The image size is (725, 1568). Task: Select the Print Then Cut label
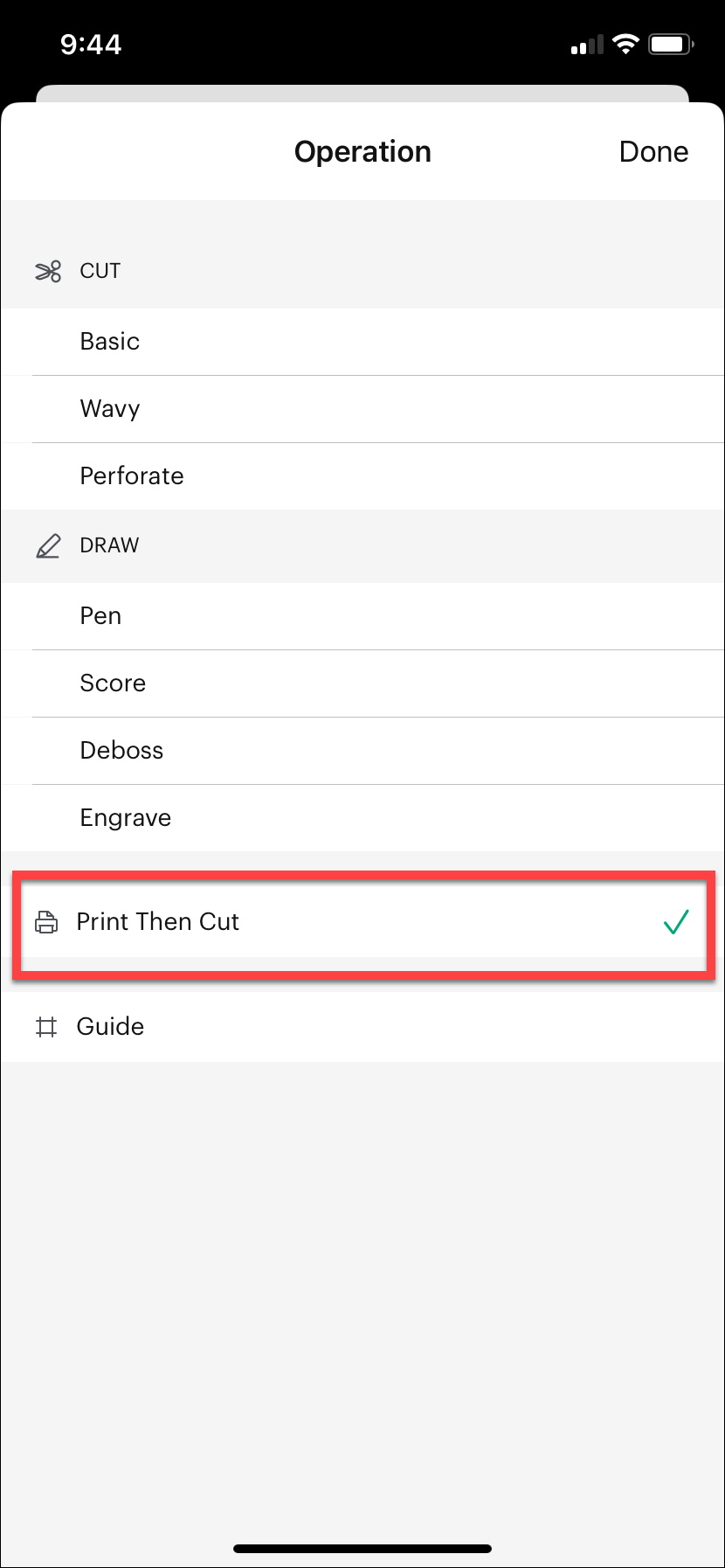pos(158,922)
